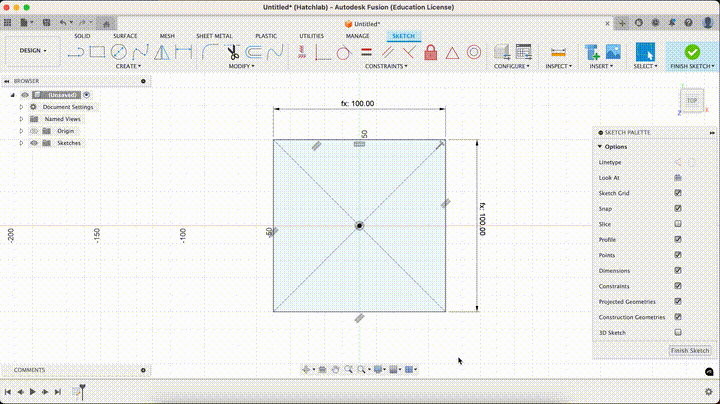Screen dimensions: 720x404
Task: Switch to the Plastic tab
Action: [x=266, y=36]
